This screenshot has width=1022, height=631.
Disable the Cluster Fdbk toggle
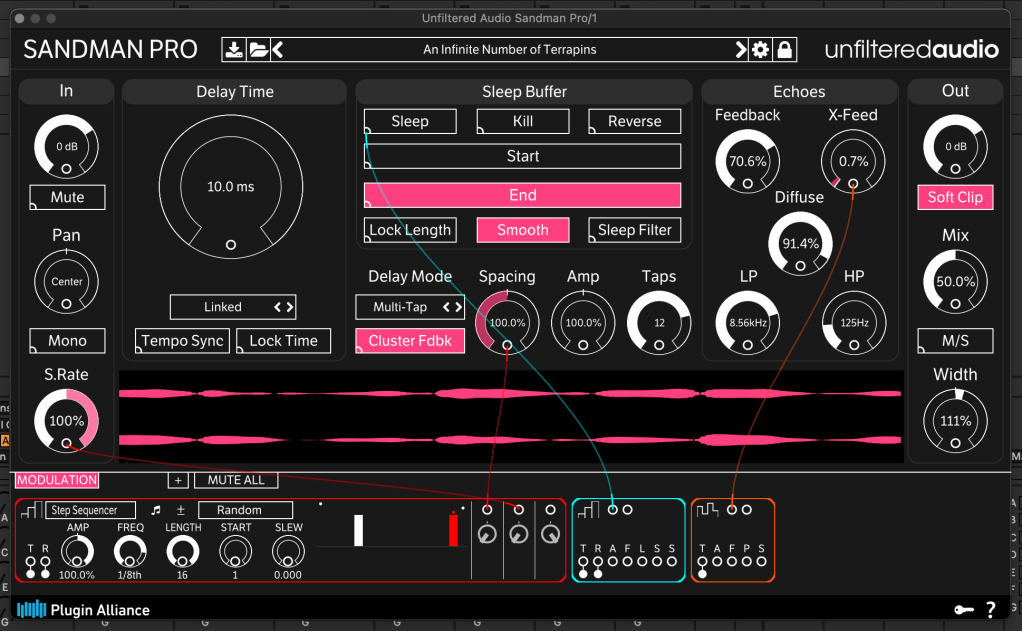pyautogui.click(x=409, y=341)
